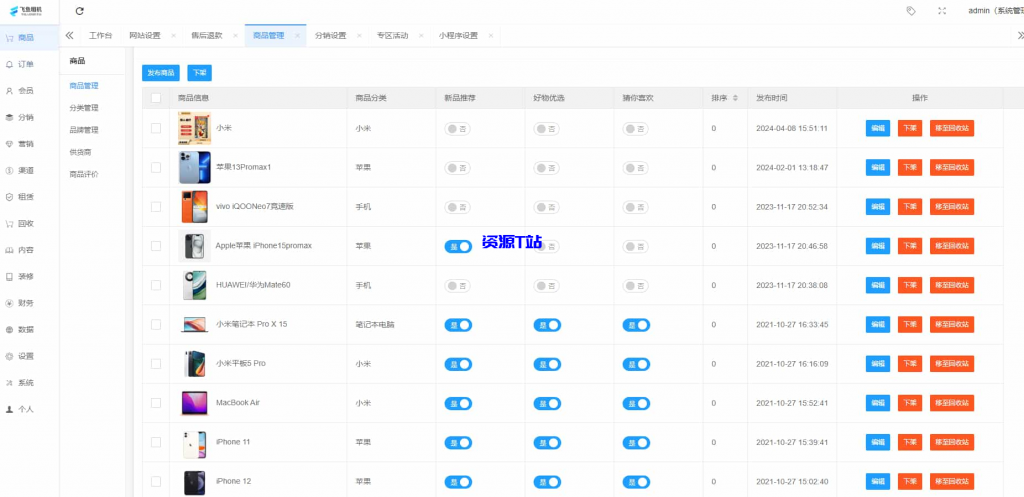Click the 飞鱼租机 logo
Screen dimensions: 1024x497
click(25, 10)
